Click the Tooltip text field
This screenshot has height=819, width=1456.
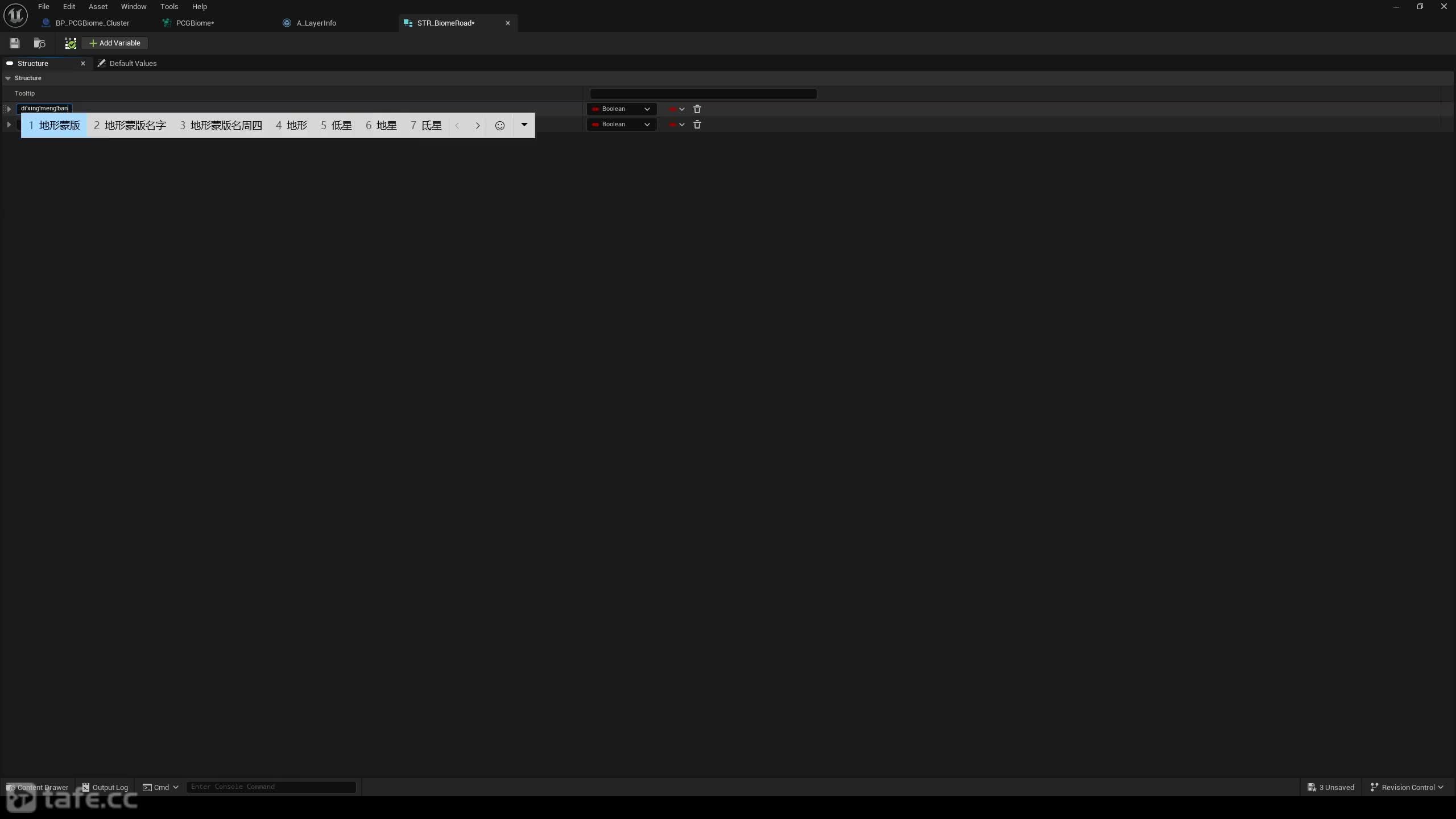click(703, 94)
